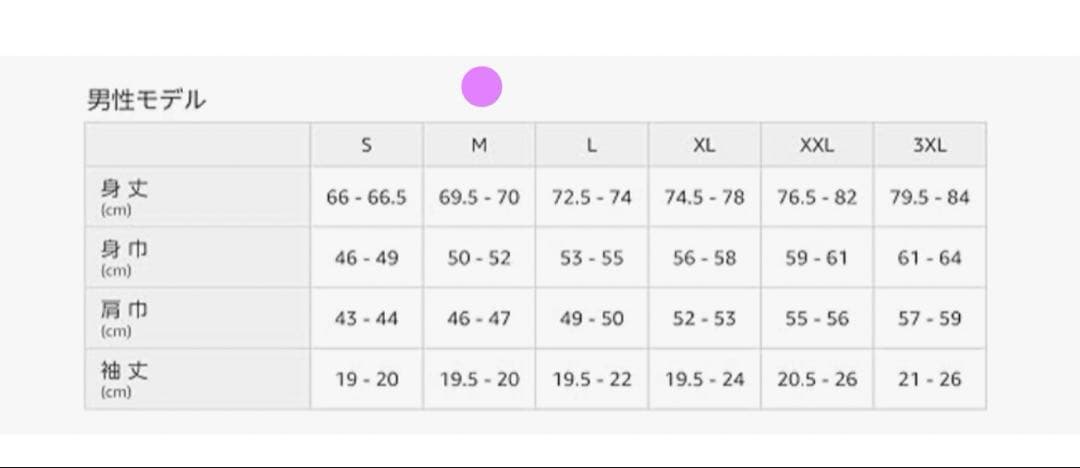Select the XL size column header
The width and height of the screenshot is (1080, 468).
click(704, 145)
